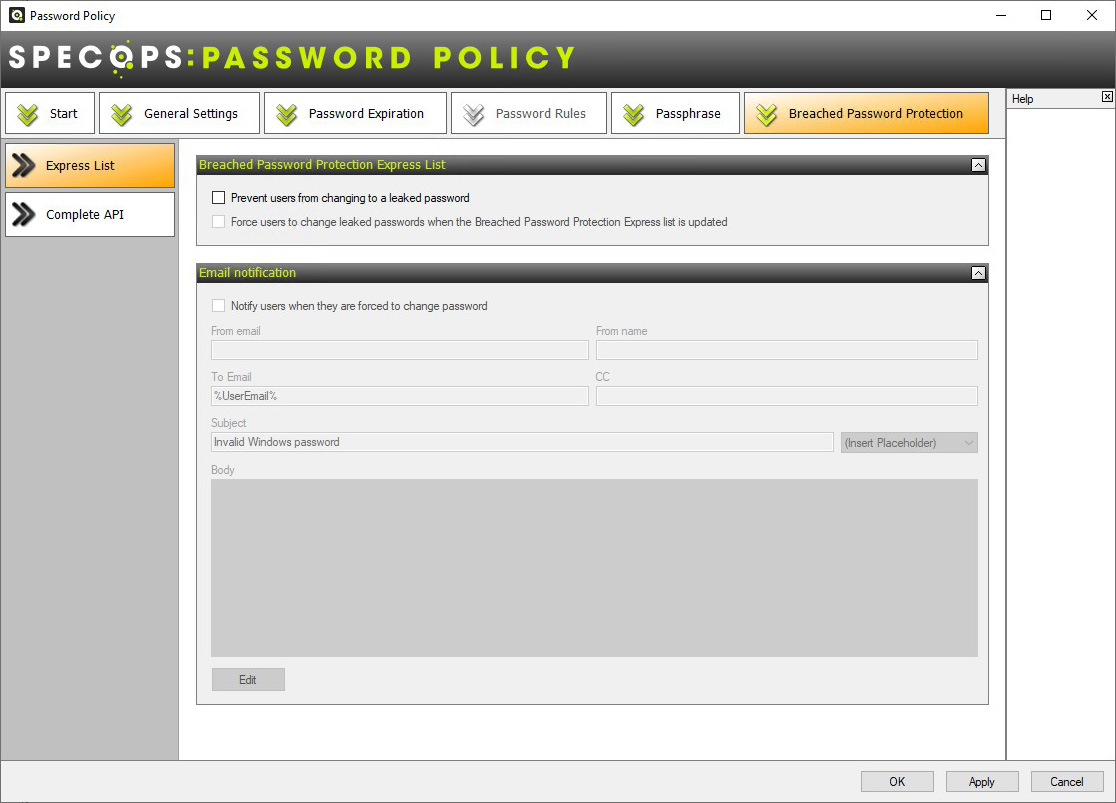Click the Start tab checkmark icon
This screenshot has height=803, width=1116.
[28, 114]
